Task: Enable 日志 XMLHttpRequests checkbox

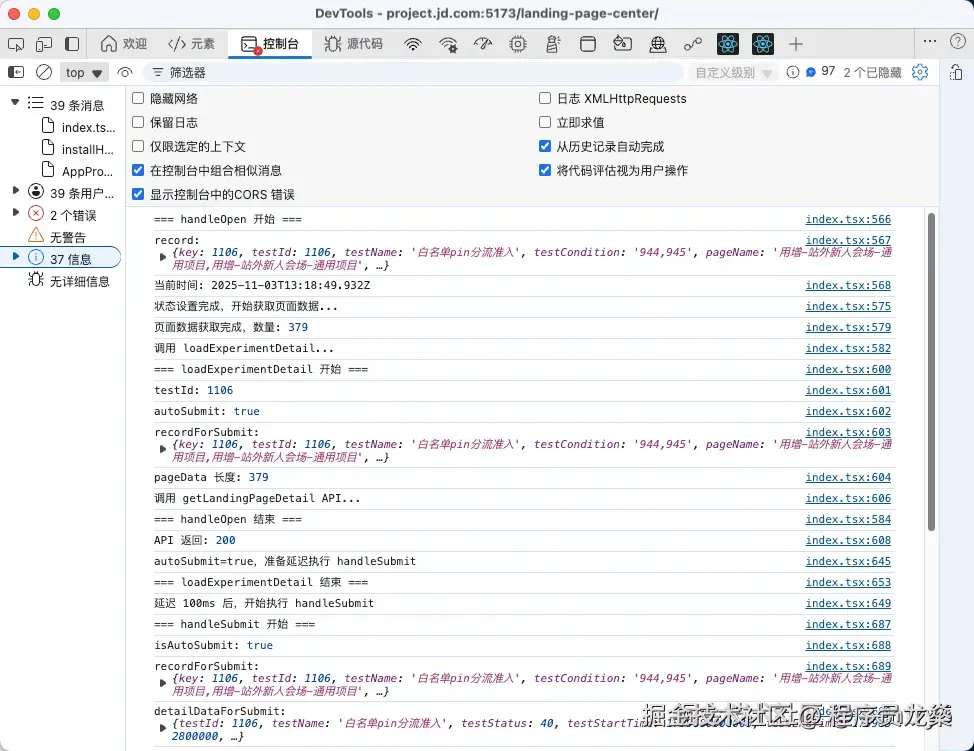Action: [545, 98]
